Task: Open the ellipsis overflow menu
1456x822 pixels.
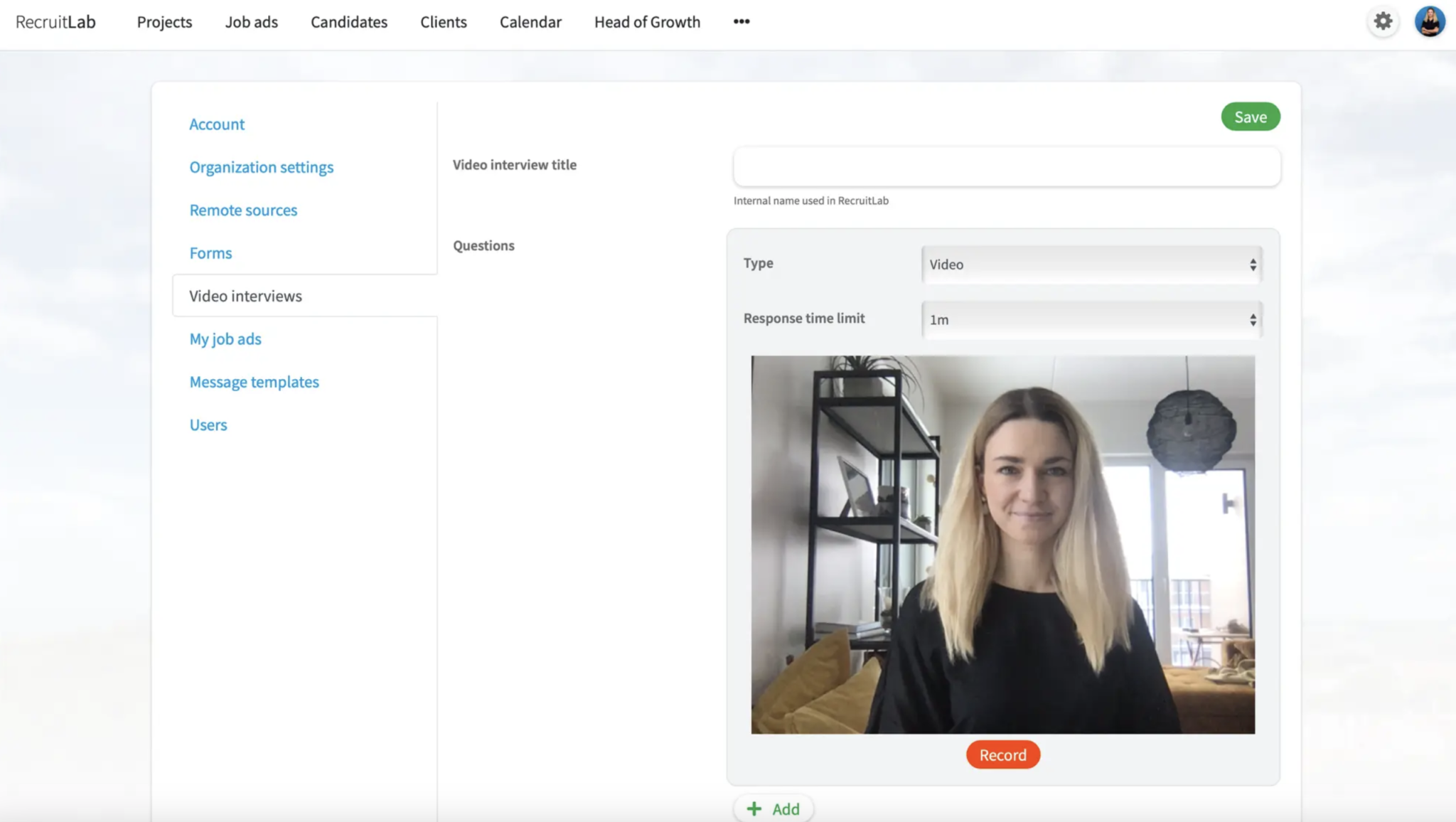Action: point(741,21)
